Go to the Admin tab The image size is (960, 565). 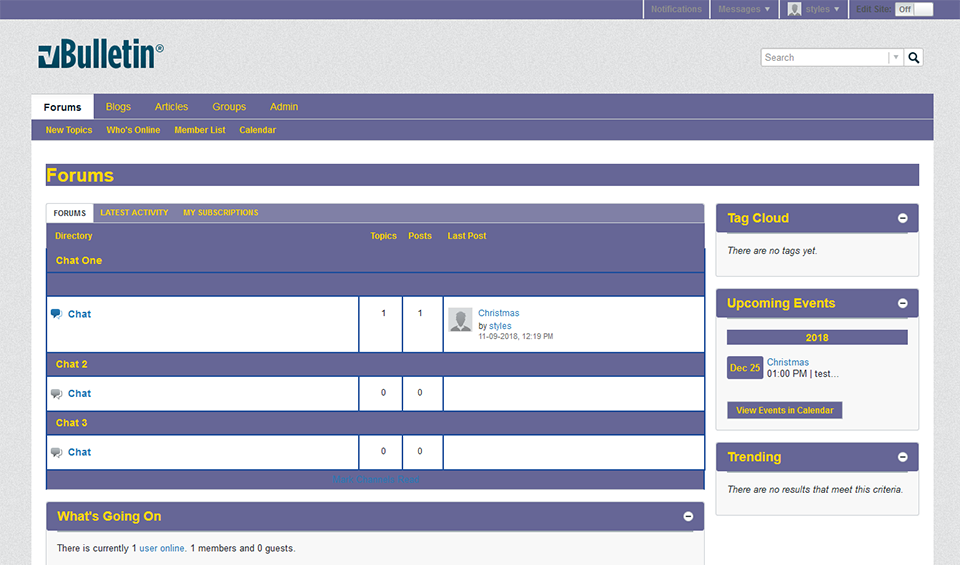284,107
